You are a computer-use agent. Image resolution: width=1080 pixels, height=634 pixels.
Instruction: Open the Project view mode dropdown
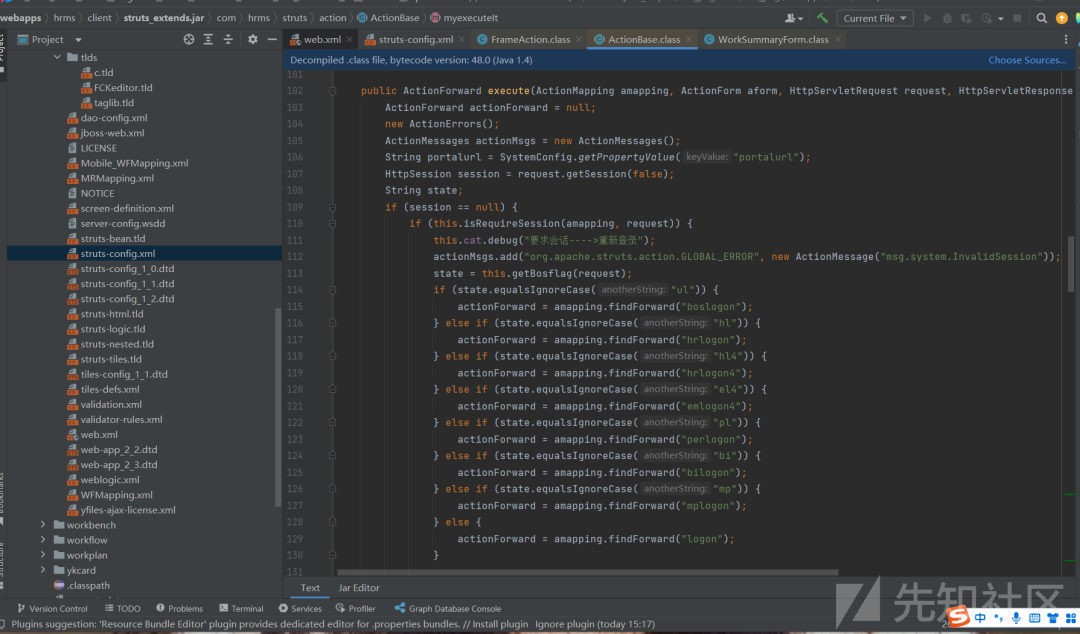[x=78, y=40]
